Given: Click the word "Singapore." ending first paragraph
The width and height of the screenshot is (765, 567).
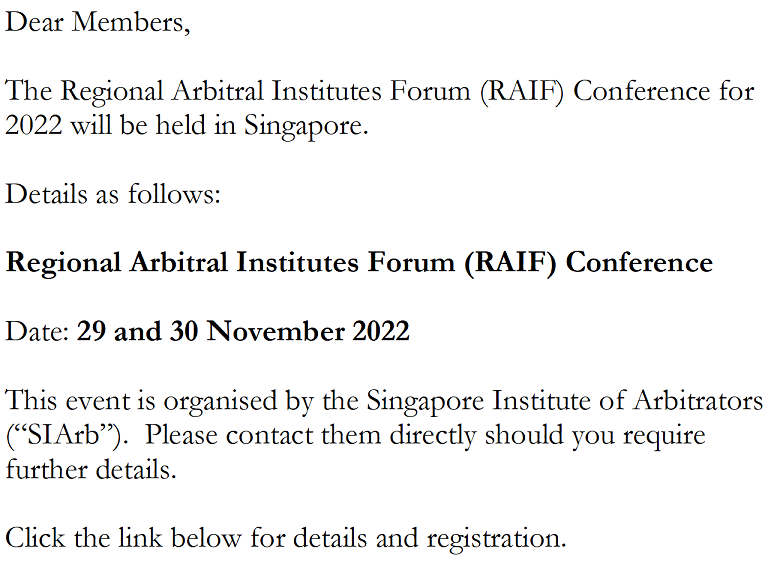Looking at the screenshot, I should coord(307,128).
